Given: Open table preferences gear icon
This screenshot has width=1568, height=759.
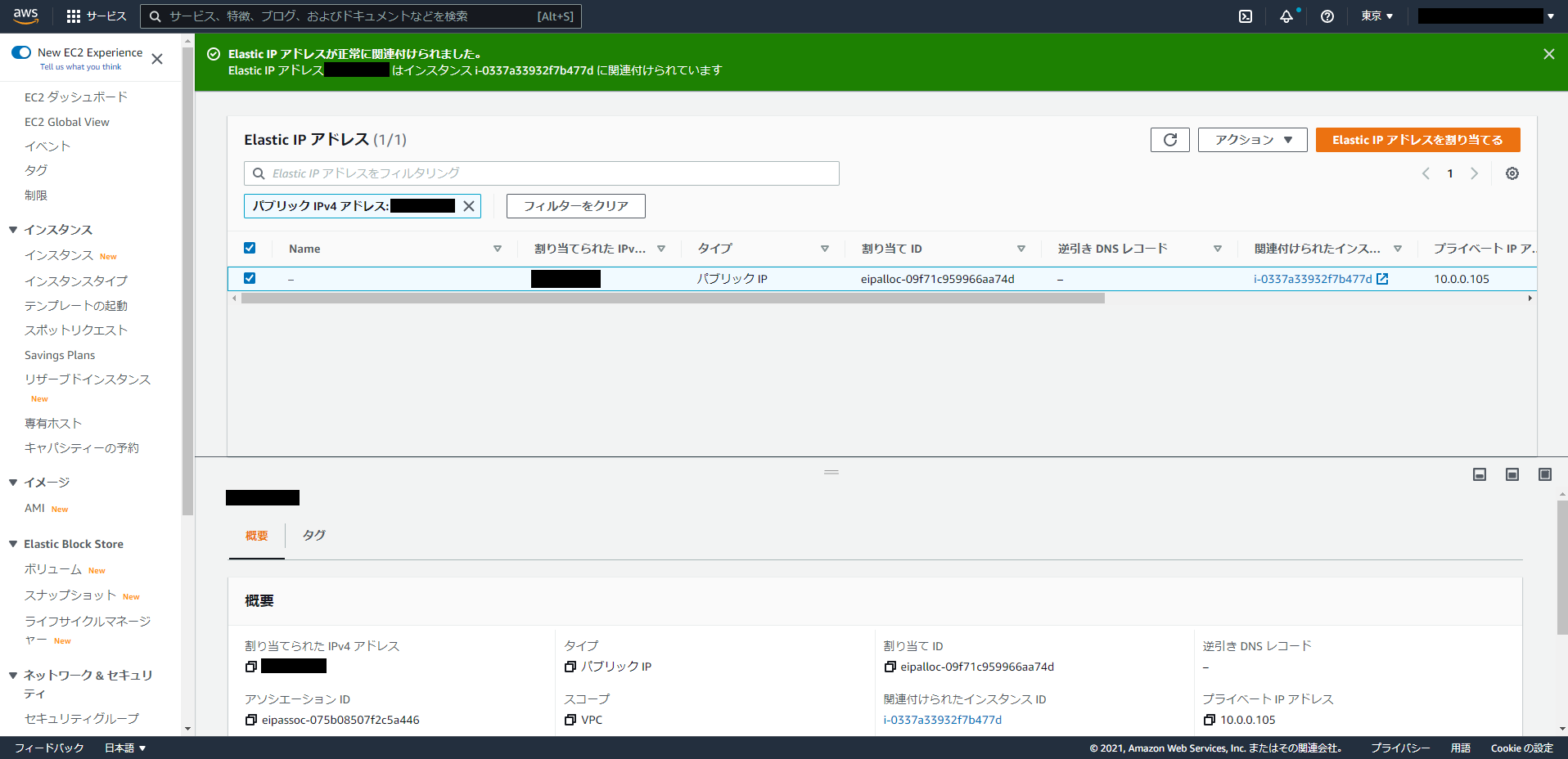Looking at the screenshot, I should tap(1512, 173).
